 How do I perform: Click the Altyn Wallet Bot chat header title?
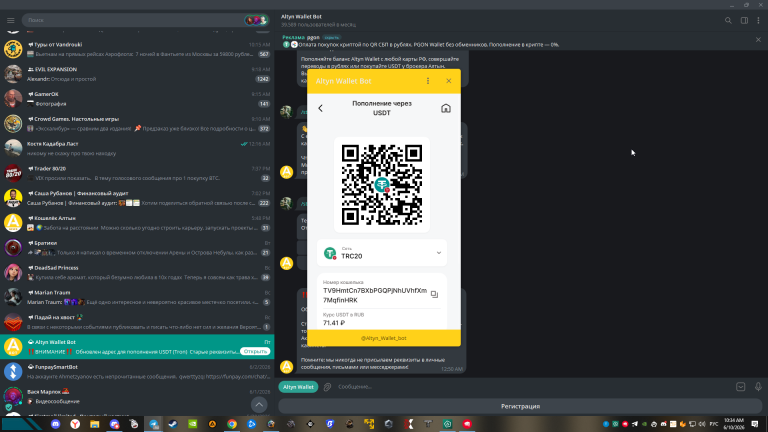(x=301, y=17)
